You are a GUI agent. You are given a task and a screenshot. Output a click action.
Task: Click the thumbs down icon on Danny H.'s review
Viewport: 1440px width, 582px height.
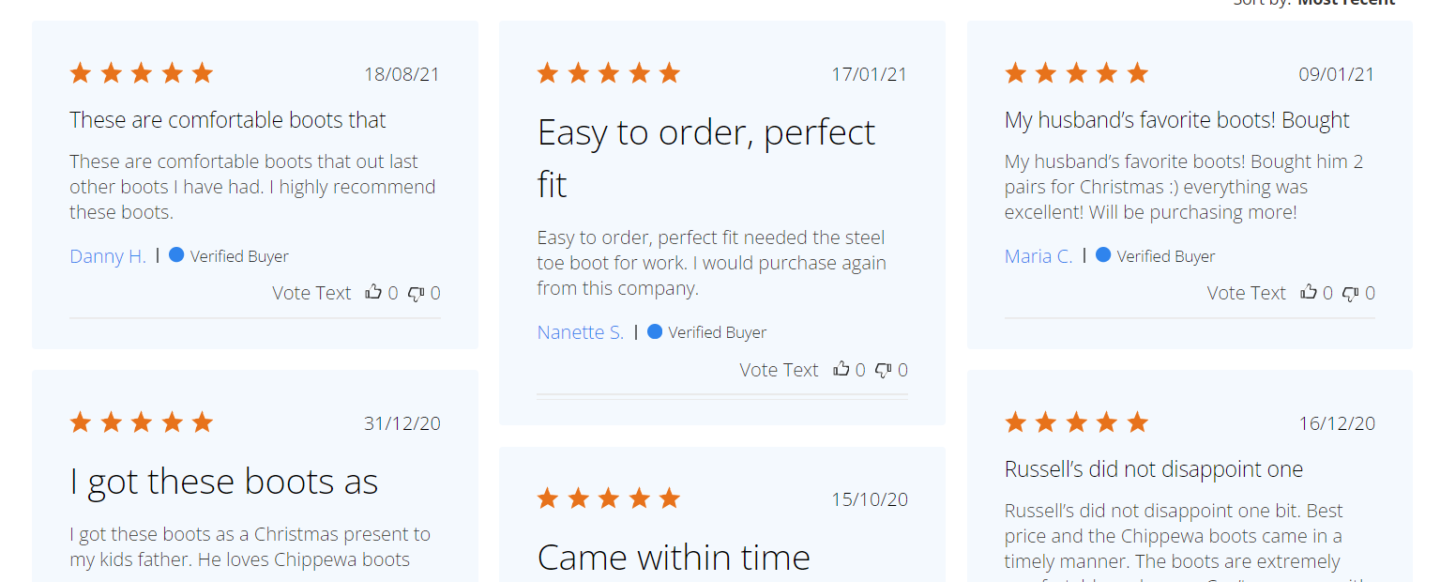(x=415, y=291)
